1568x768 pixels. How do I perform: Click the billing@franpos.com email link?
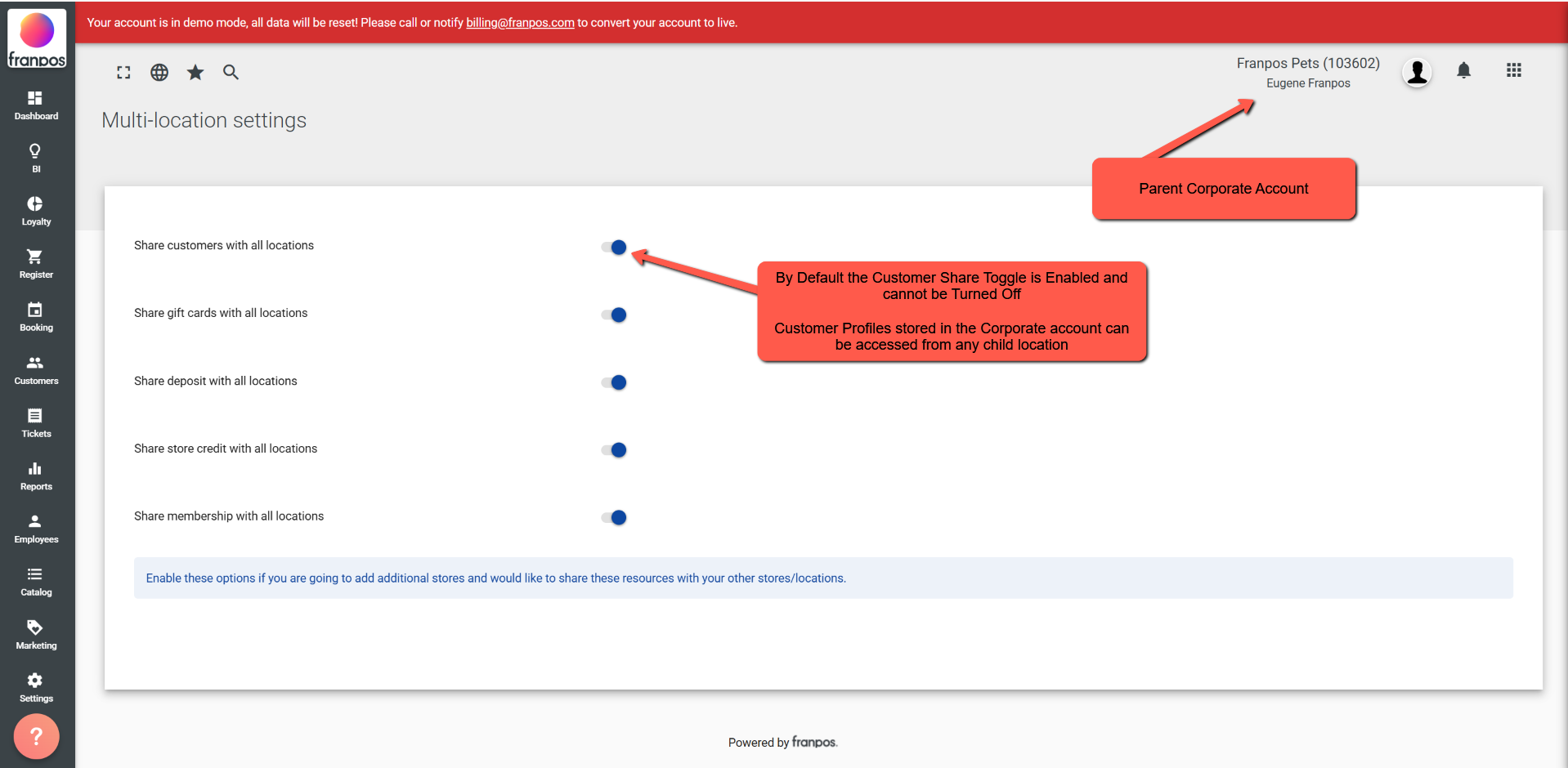coord(520,23)
